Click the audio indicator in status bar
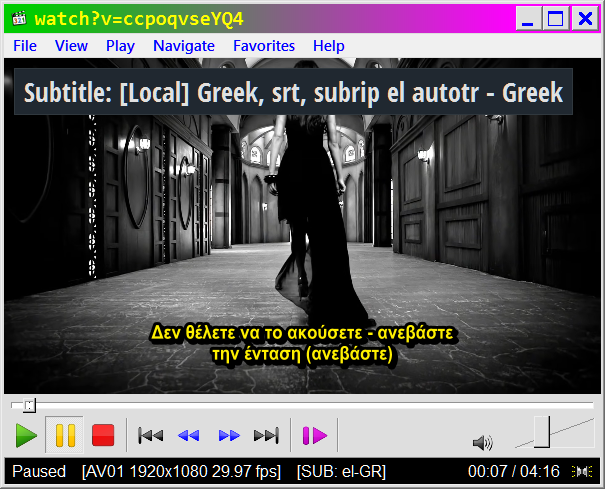 tap(582, 471)
